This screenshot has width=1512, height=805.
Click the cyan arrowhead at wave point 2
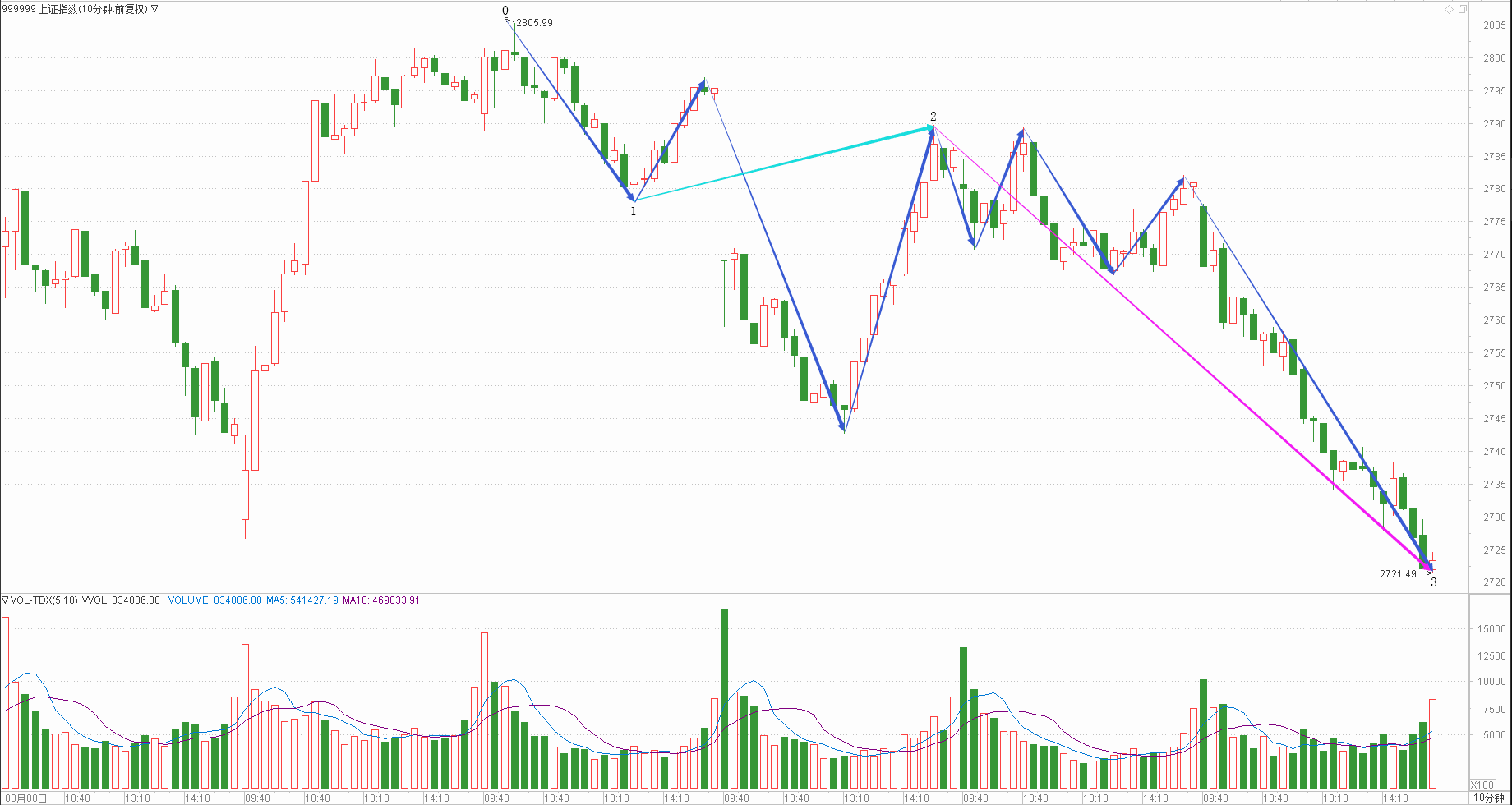point(929,127)
